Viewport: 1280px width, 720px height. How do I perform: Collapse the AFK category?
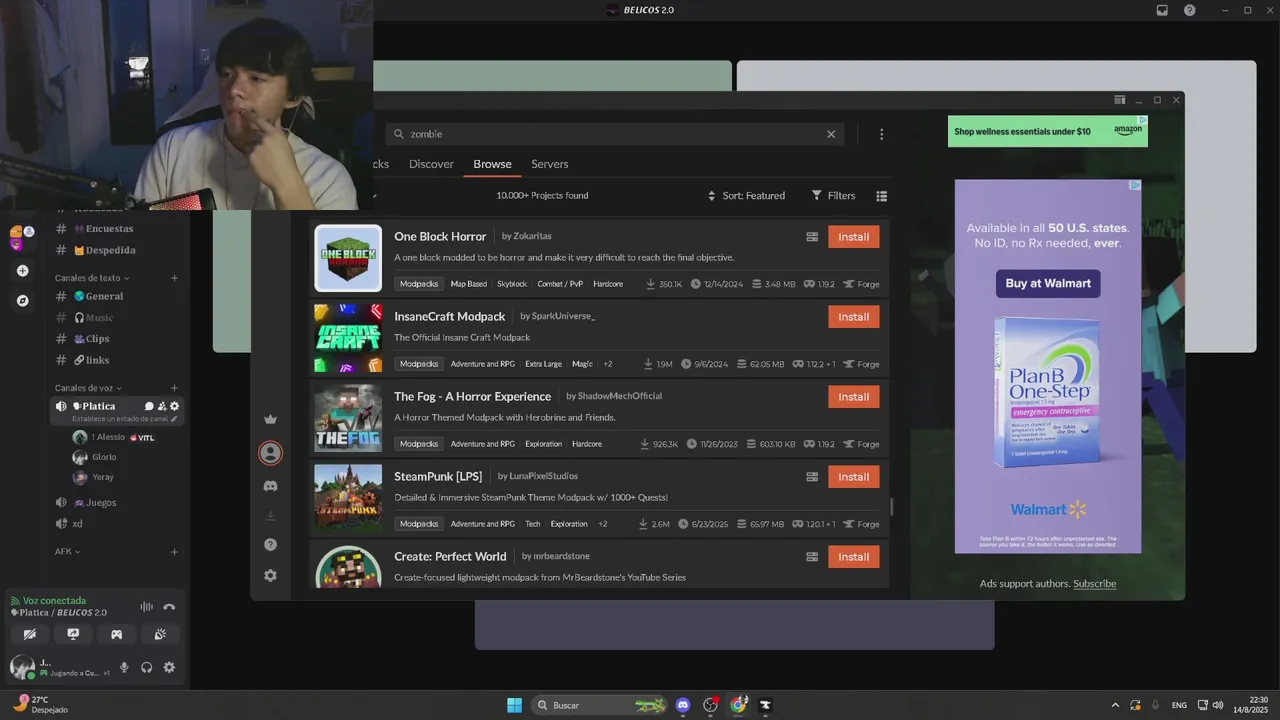[x=67, y=551]
